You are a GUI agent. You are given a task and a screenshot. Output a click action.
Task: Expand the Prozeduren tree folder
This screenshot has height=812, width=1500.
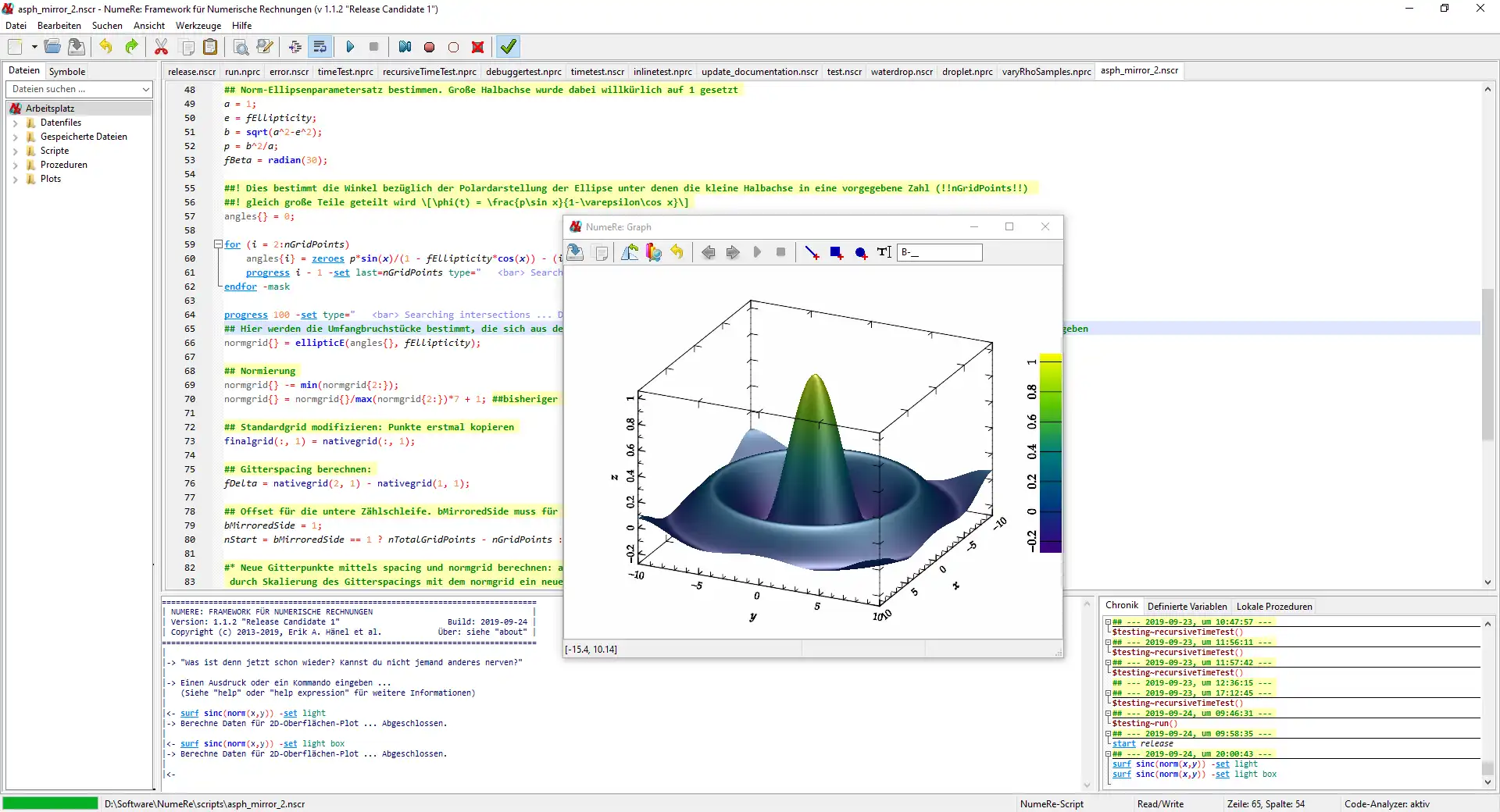tap(15, 165)
